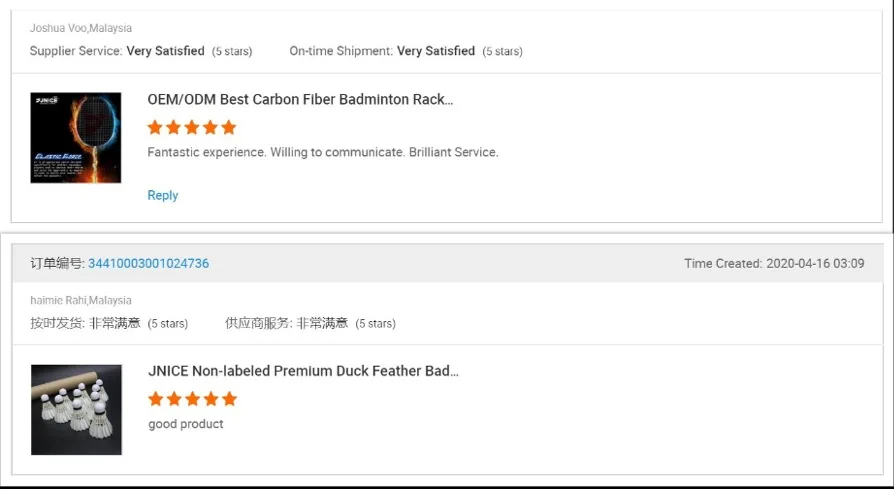
Task: Click reviewer name haimie Rahi, Malaysia
Action: (x=80, y=300)
